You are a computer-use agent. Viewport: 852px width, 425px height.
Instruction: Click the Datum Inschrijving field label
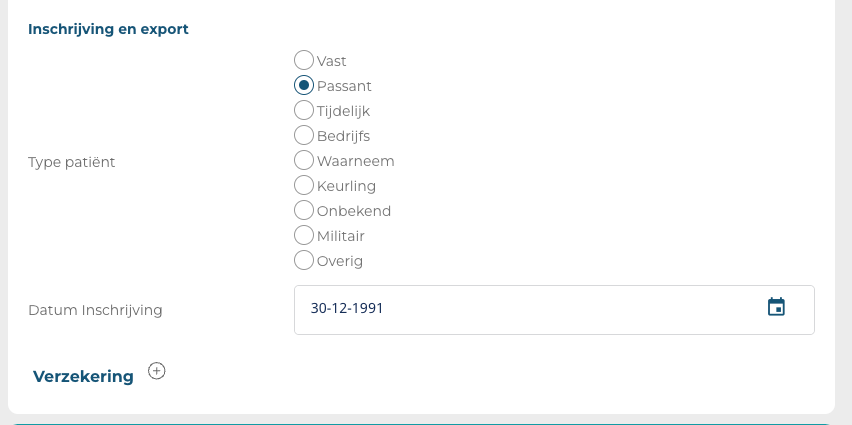click(95, 310)
